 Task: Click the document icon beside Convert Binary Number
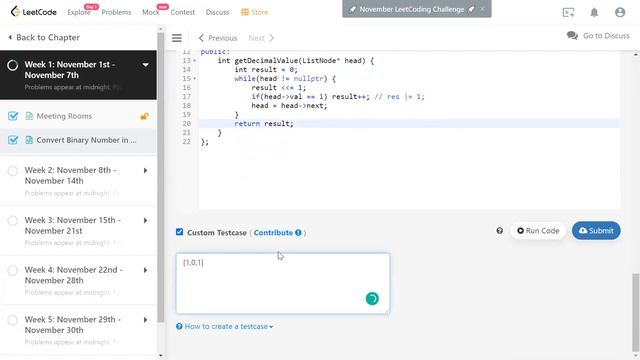pyautogui.click(x=29, y=140)
